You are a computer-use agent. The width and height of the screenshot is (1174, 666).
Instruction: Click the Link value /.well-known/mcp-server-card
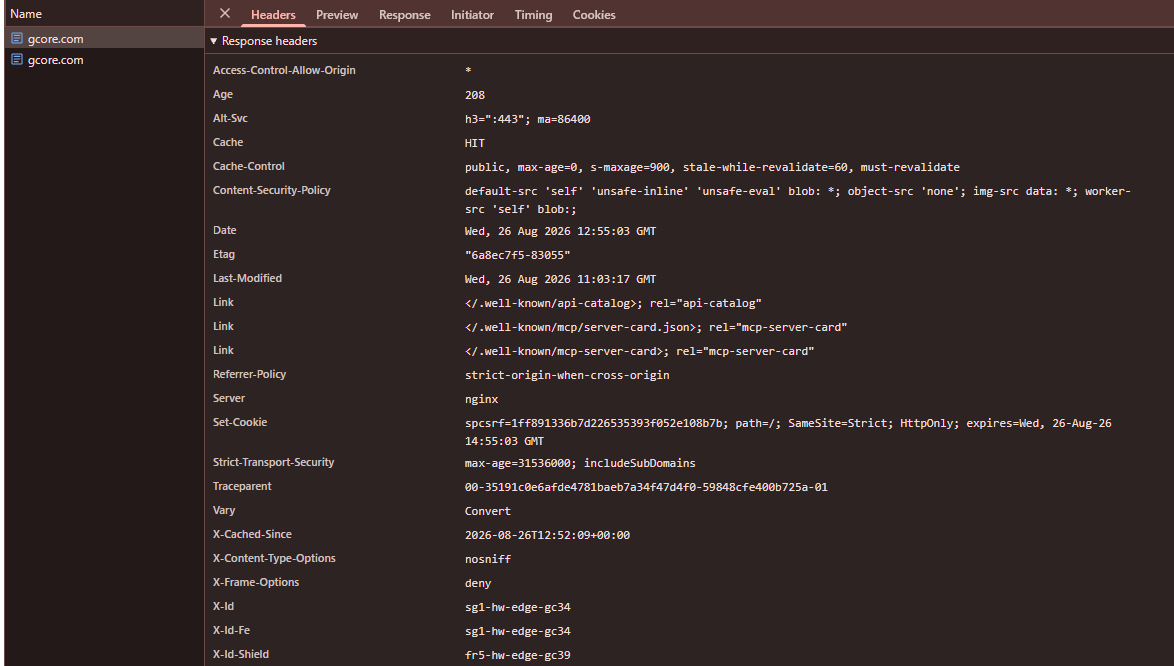[639, 351]
